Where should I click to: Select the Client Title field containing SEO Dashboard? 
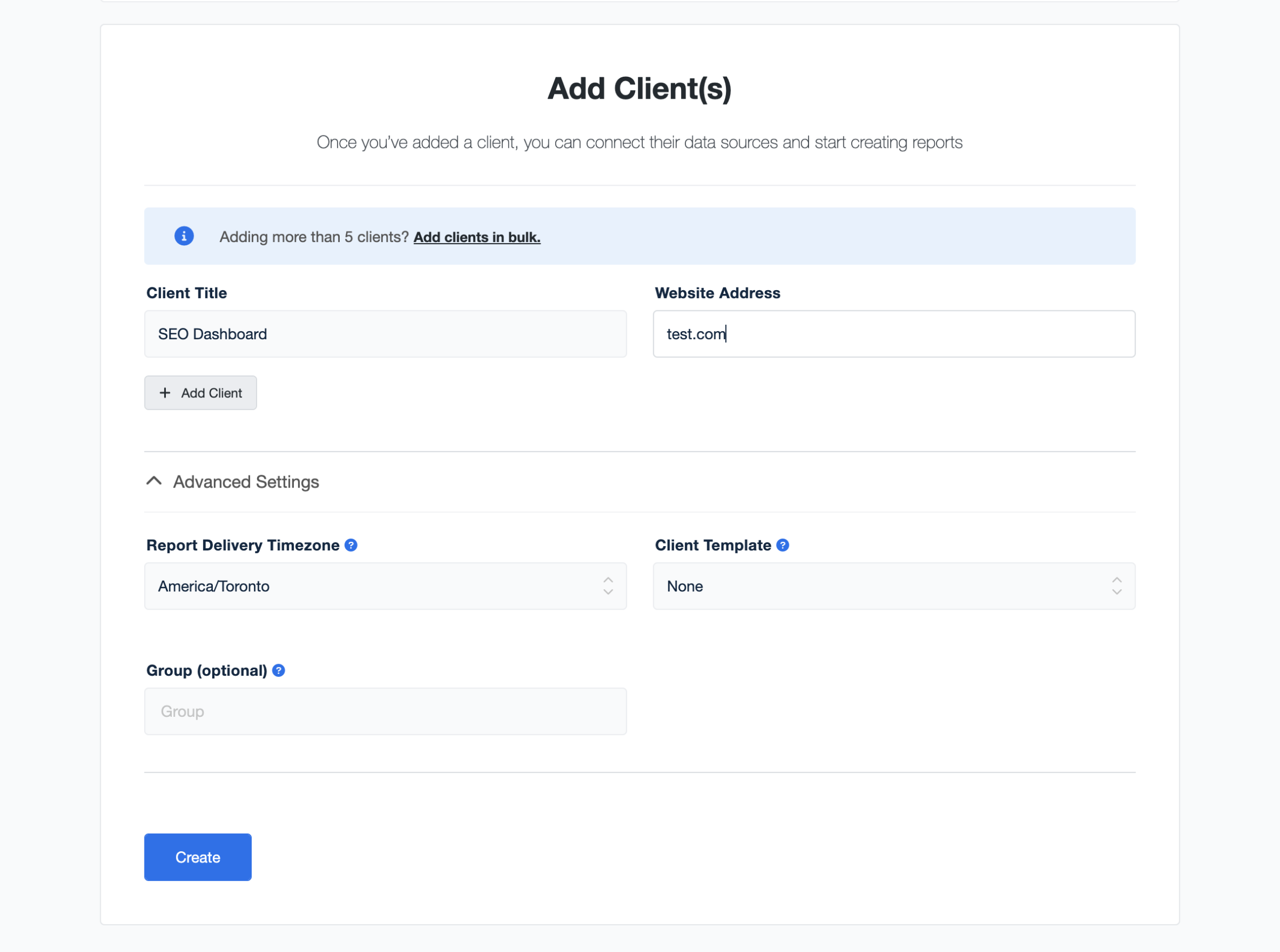pos(385,334)
